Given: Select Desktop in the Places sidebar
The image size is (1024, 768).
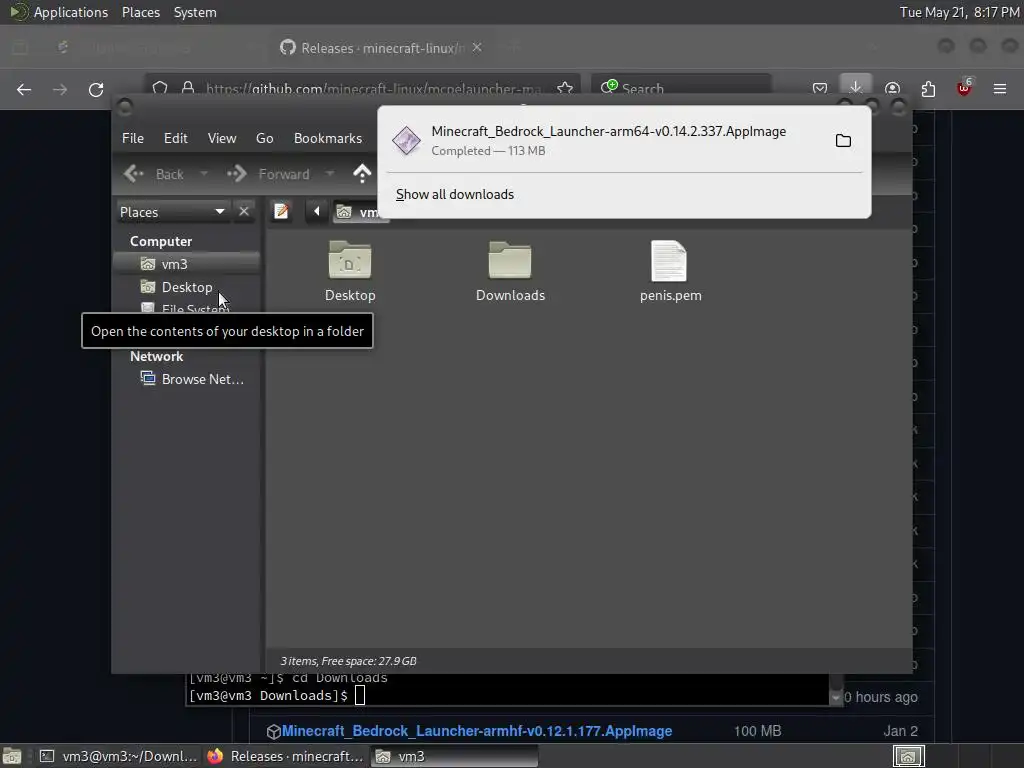Looking at the screenshot, I should (187, 287).
